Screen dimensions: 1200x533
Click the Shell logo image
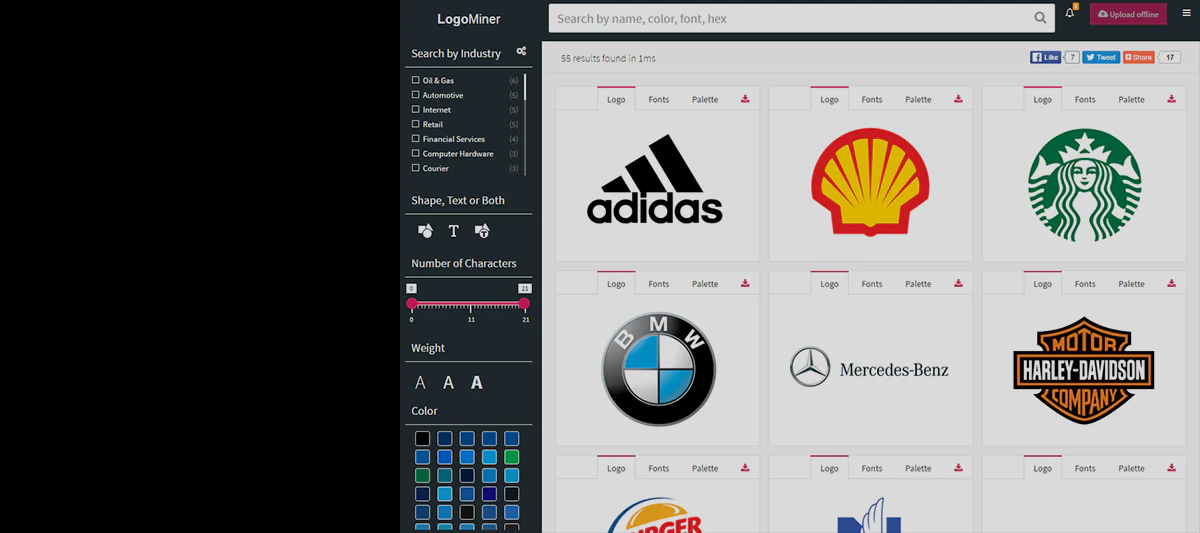870,181
